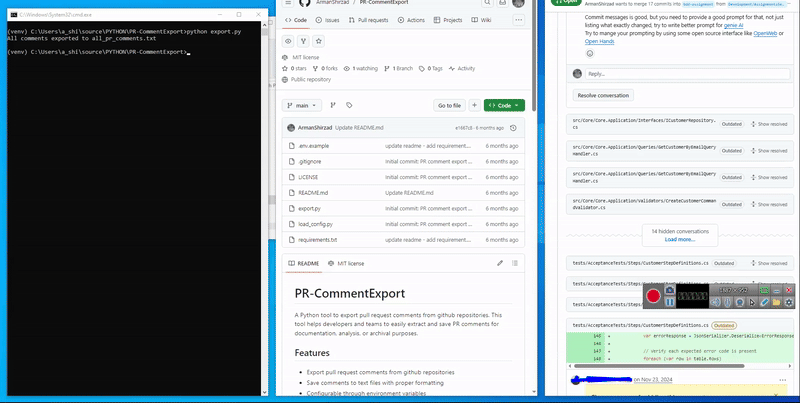Toggle speaker audio capture in the recorder
This screenshot has height=403, width=800.
click(715, 302)
